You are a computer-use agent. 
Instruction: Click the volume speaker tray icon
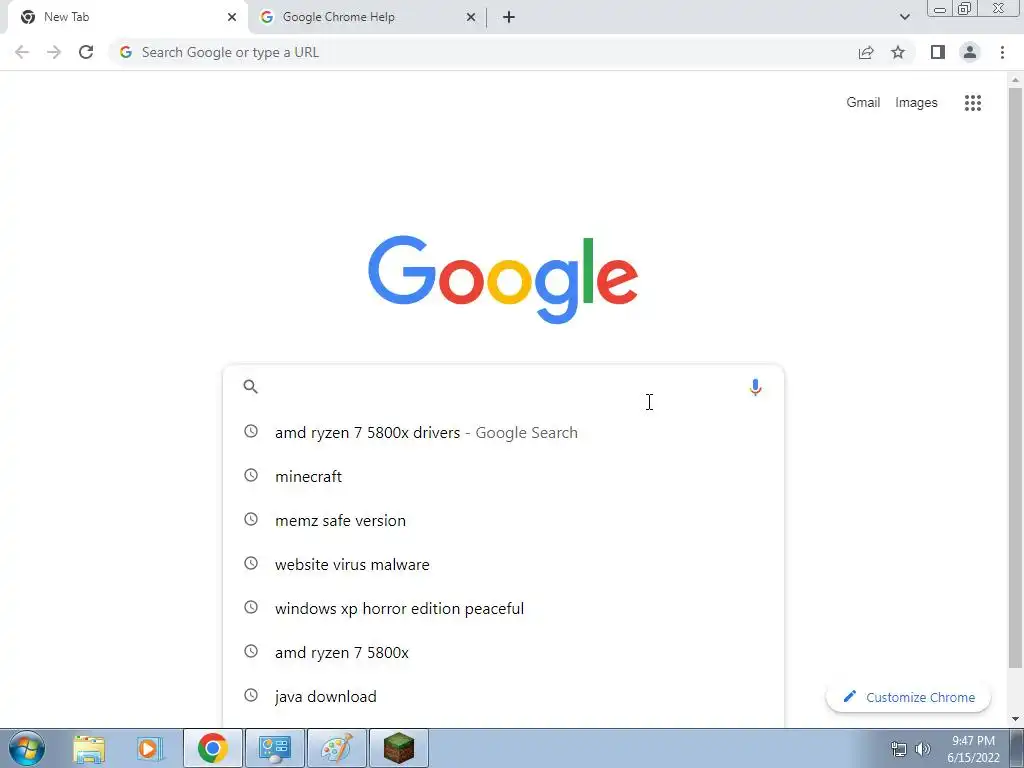coord(923,749)
